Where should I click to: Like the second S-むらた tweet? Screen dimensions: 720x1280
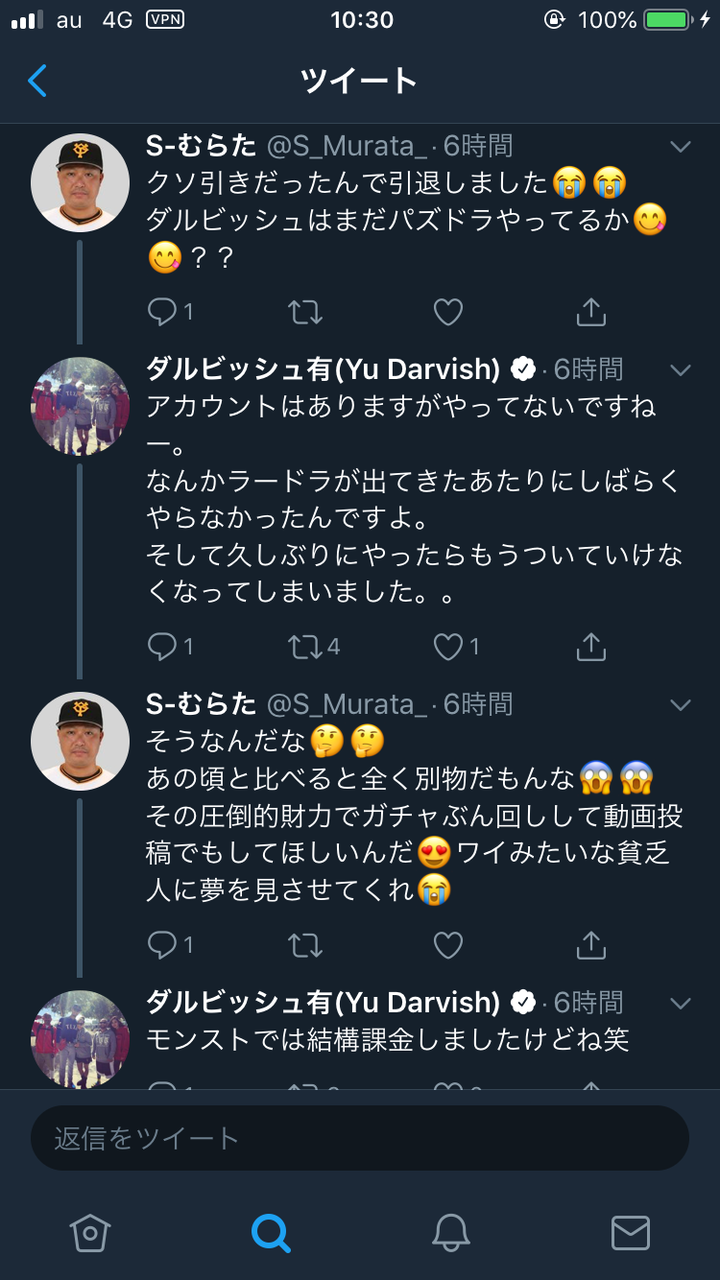point(448,944)
